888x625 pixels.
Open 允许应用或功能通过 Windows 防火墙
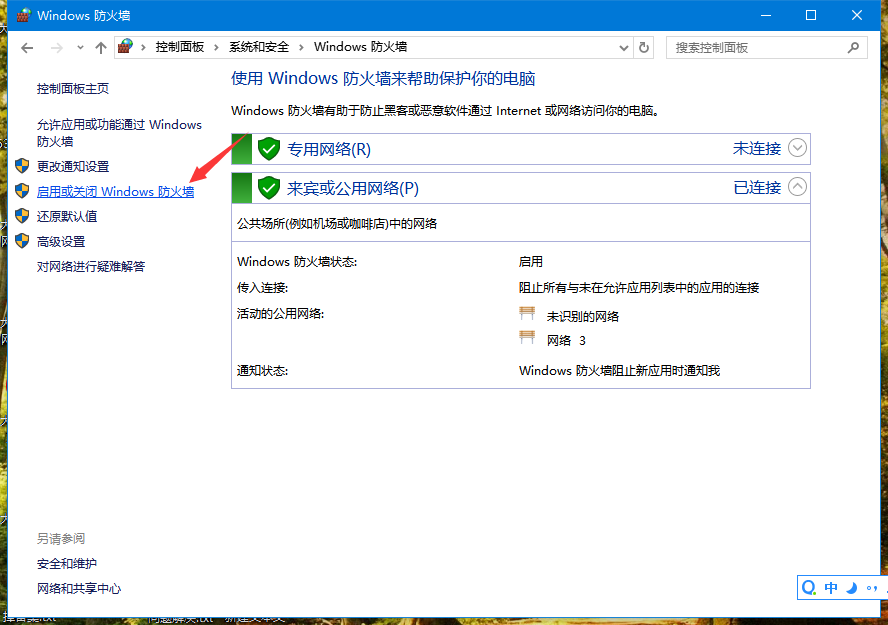(119, 133)
